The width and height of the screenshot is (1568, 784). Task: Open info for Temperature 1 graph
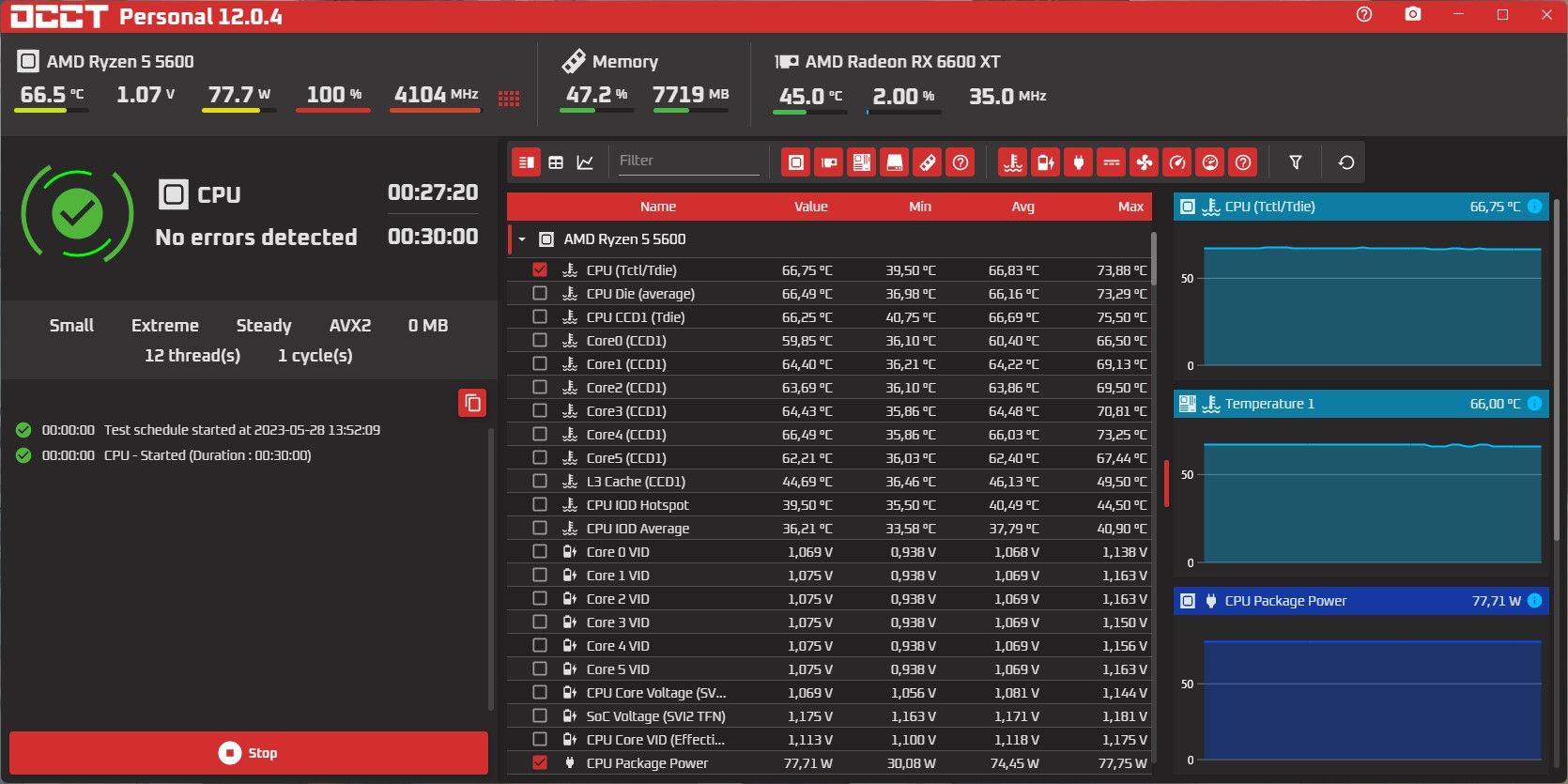(1534, 404)
